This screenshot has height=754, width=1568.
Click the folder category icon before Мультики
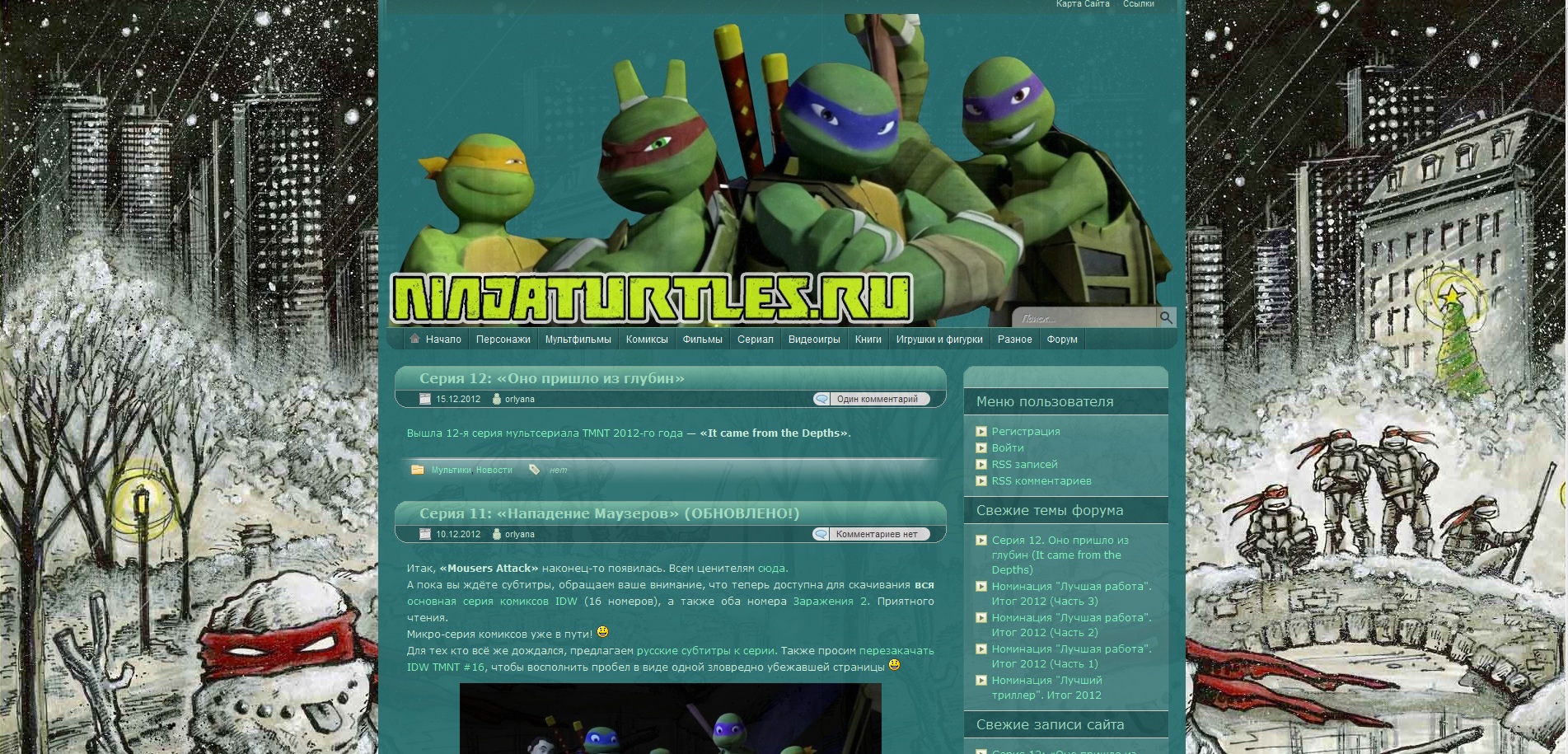[418, 470]
